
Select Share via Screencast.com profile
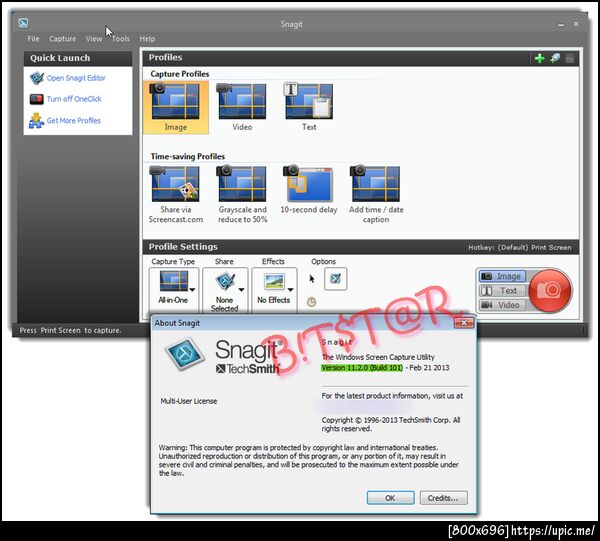click(176, 194)
